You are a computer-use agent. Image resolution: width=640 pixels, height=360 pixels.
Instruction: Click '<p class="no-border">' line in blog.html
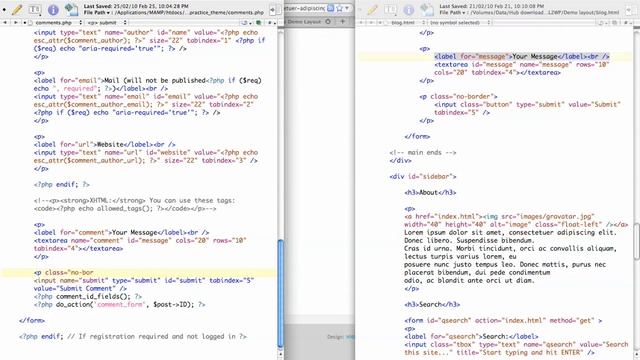coord(458,96)
